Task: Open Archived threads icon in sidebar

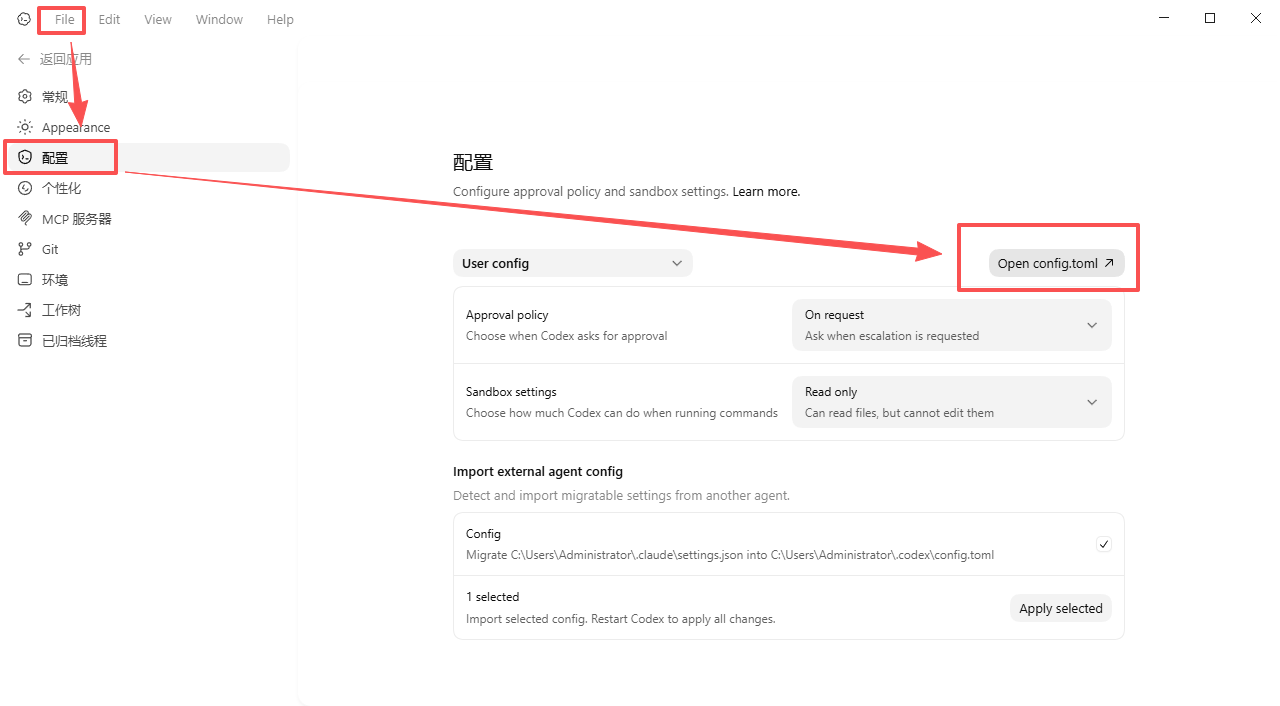Action: coord(25,341)
